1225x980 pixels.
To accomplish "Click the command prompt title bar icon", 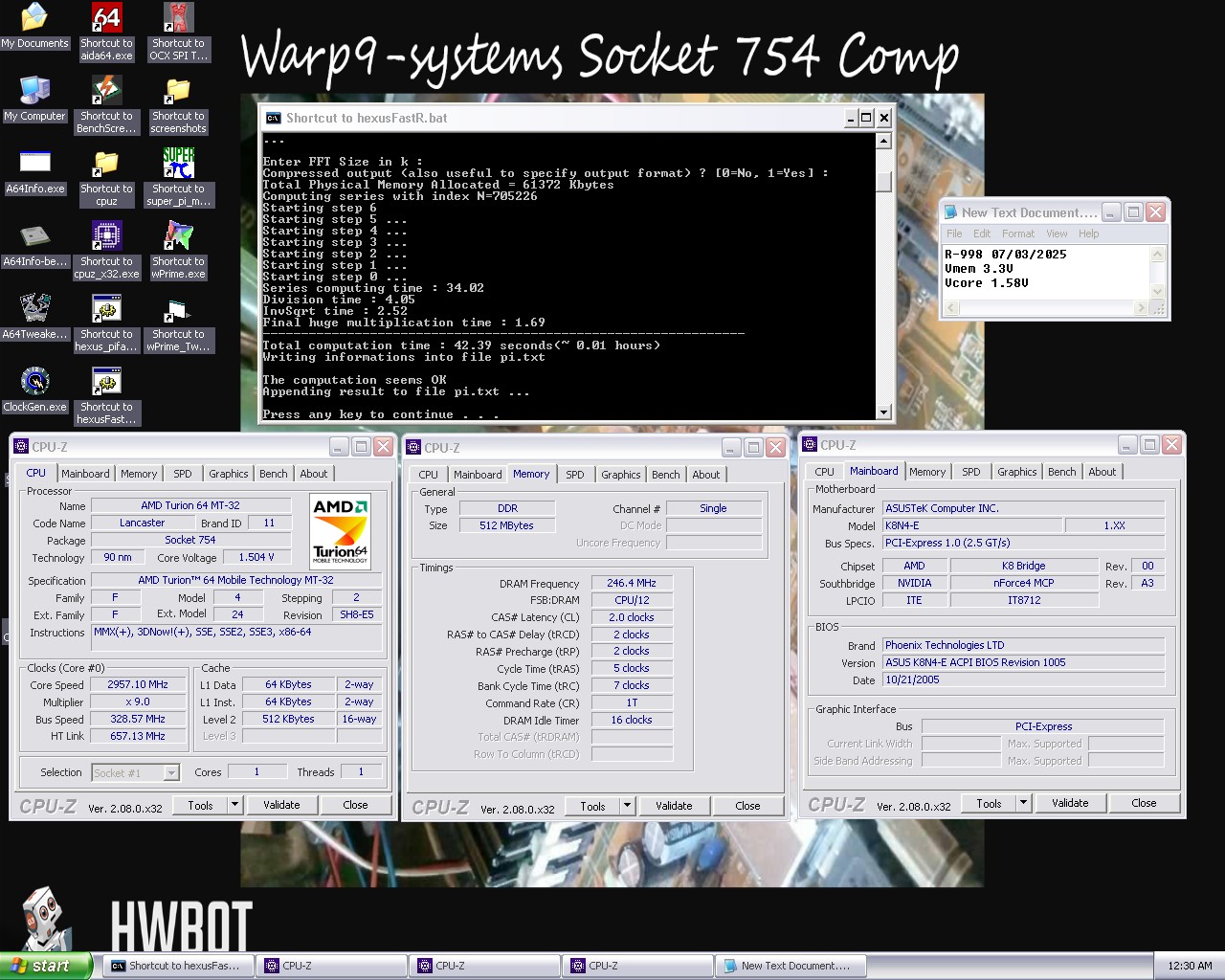I will pos(273,118).
